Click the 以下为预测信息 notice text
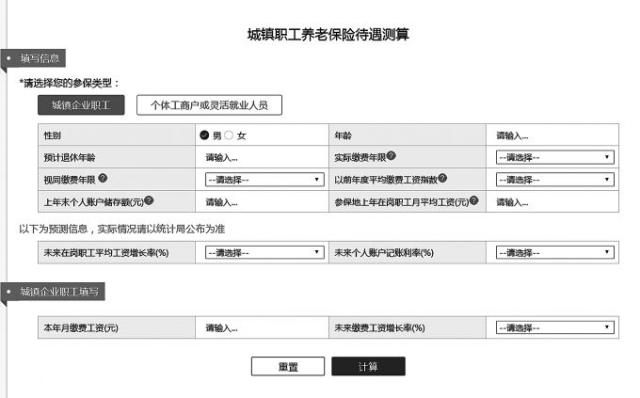640x398 pixels. click(122, 229)
